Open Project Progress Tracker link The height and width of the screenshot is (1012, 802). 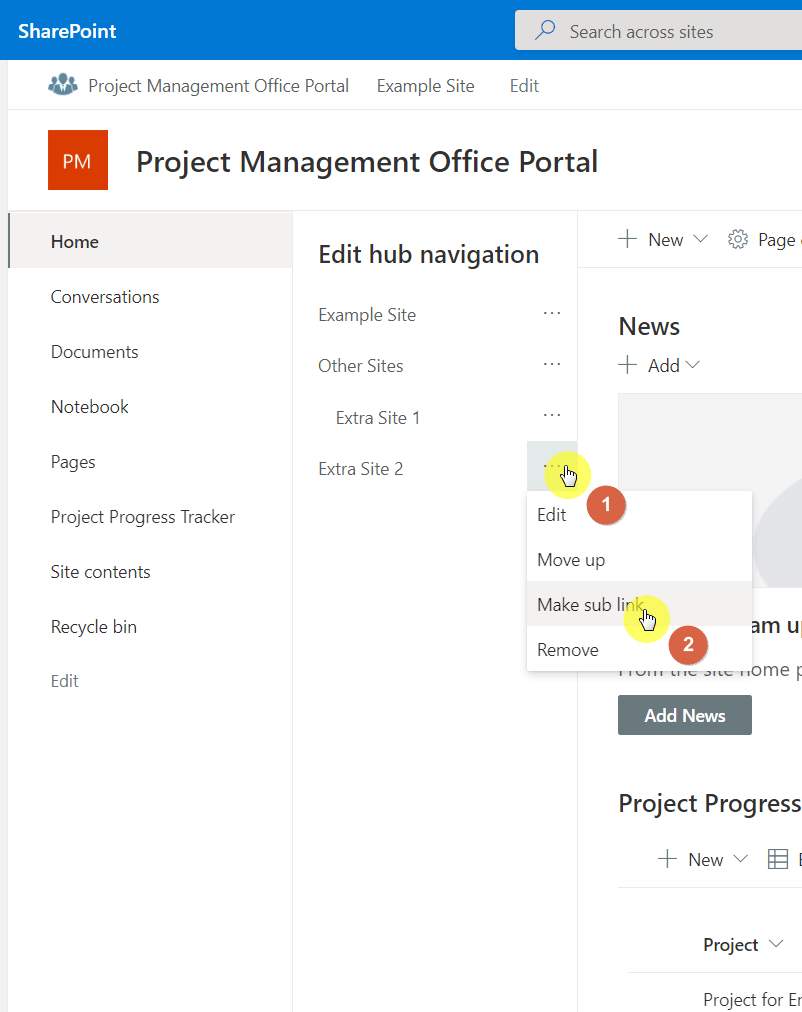[x=143, y=517]
